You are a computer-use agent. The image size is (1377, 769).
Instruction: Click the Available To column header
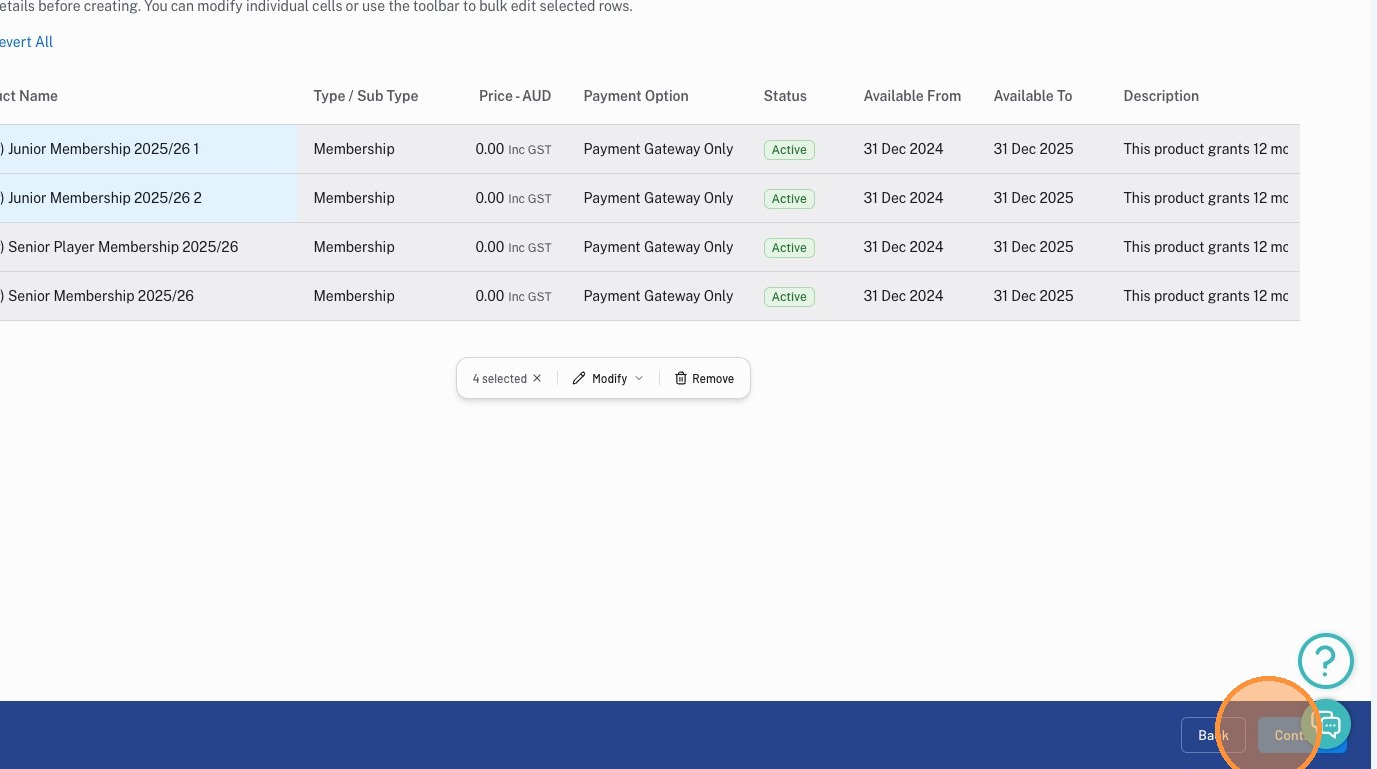(1033, 96)
